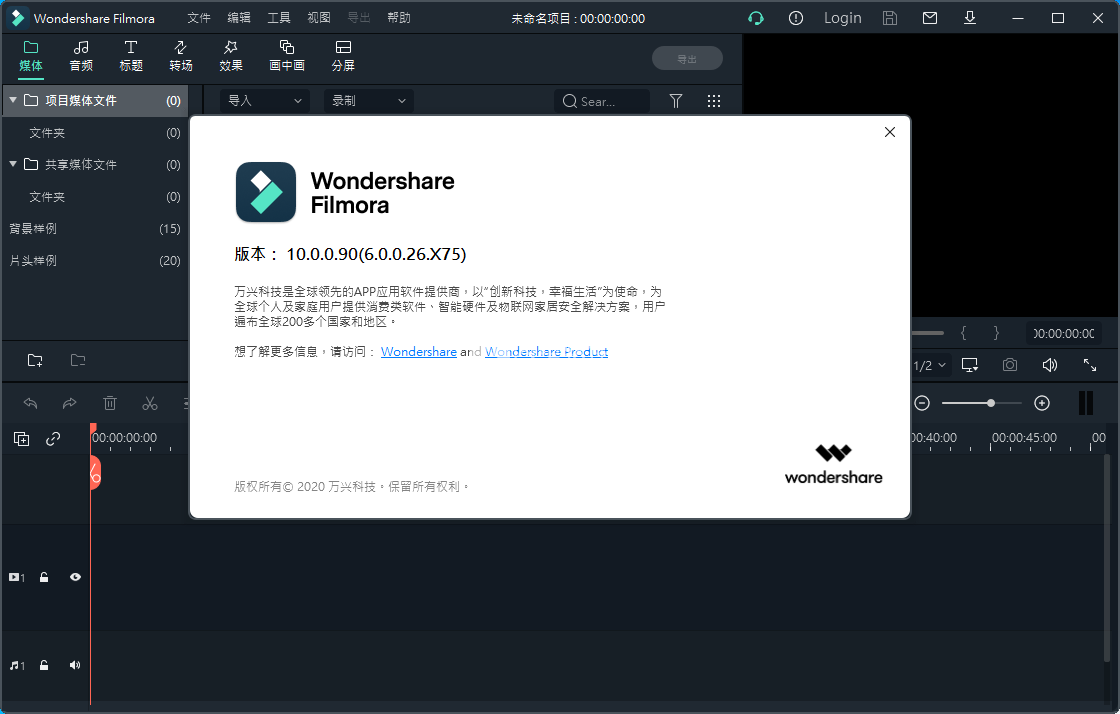This screenshot has height=714, width=1120.
Task: Open the 工具 menu
Action: (x=279, y=18)
